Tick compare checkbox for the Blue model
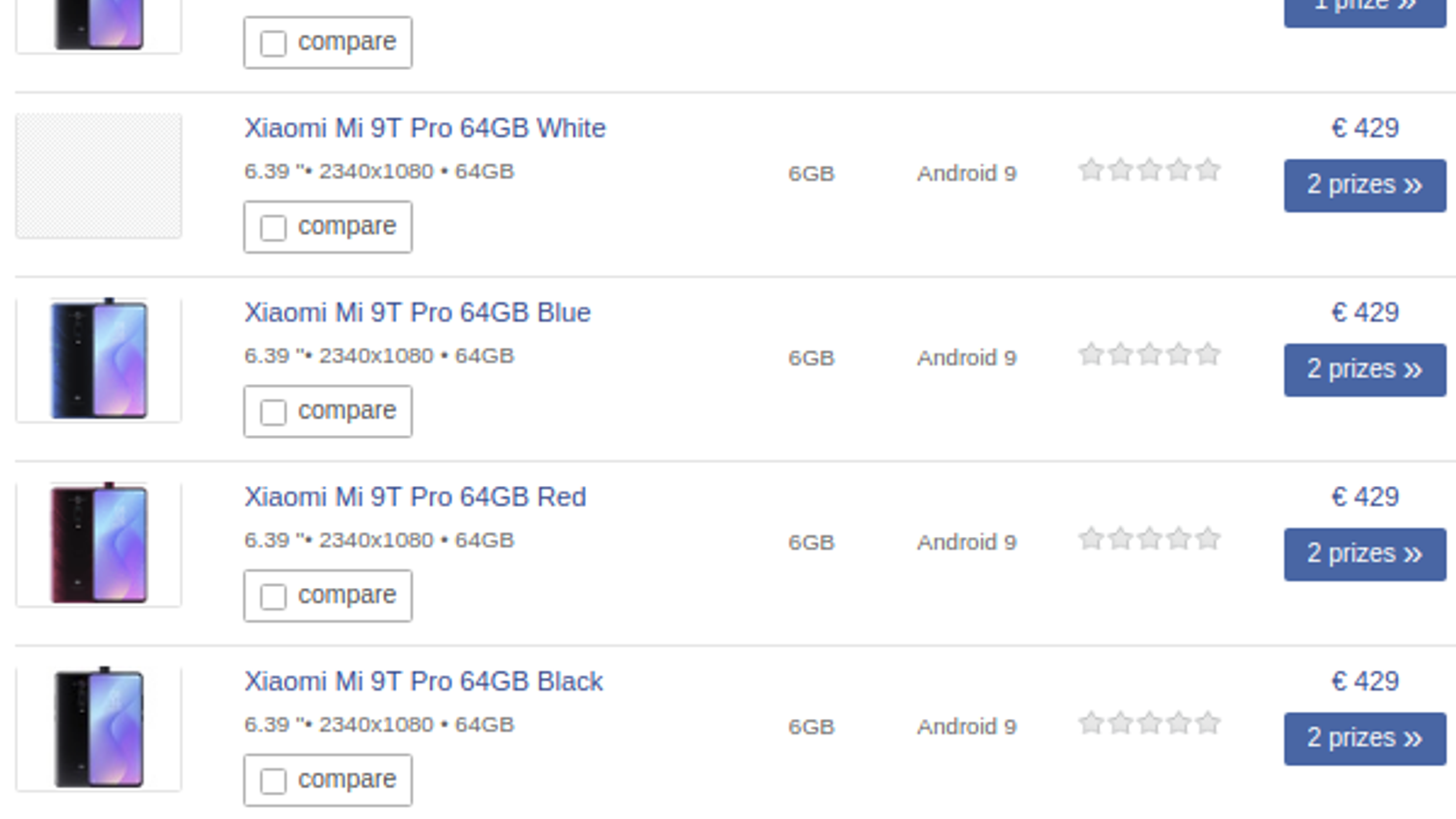1456x819 pixels. click(x=273, y=412)
